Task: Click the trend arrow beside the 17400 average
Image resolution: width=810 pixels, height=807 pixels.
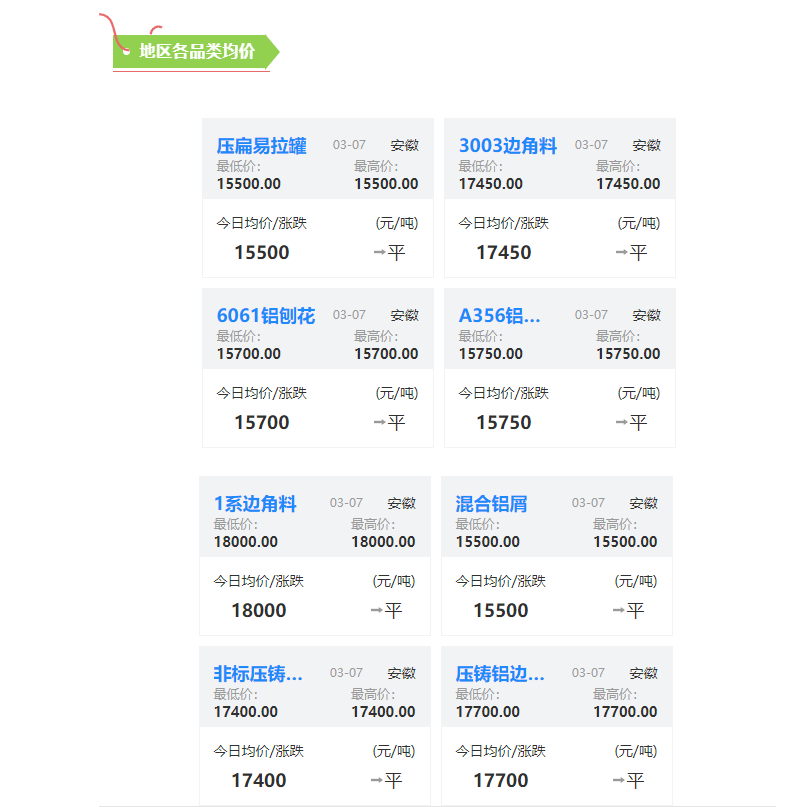Action: pos(376,781)
